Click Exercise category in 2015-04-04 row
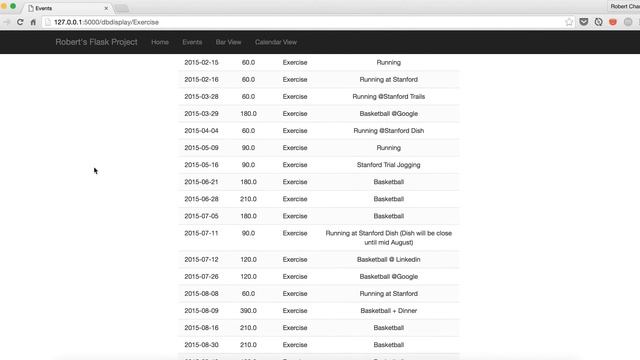 [295, 131]
